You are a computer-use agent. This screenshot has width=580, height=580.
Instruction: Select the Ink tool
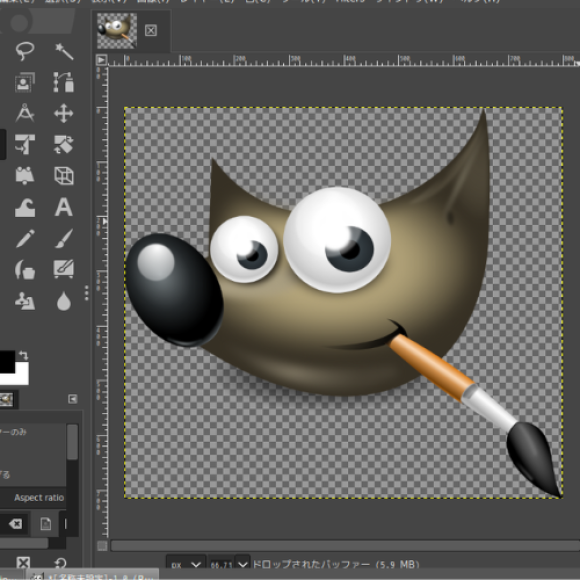[25, 269]
